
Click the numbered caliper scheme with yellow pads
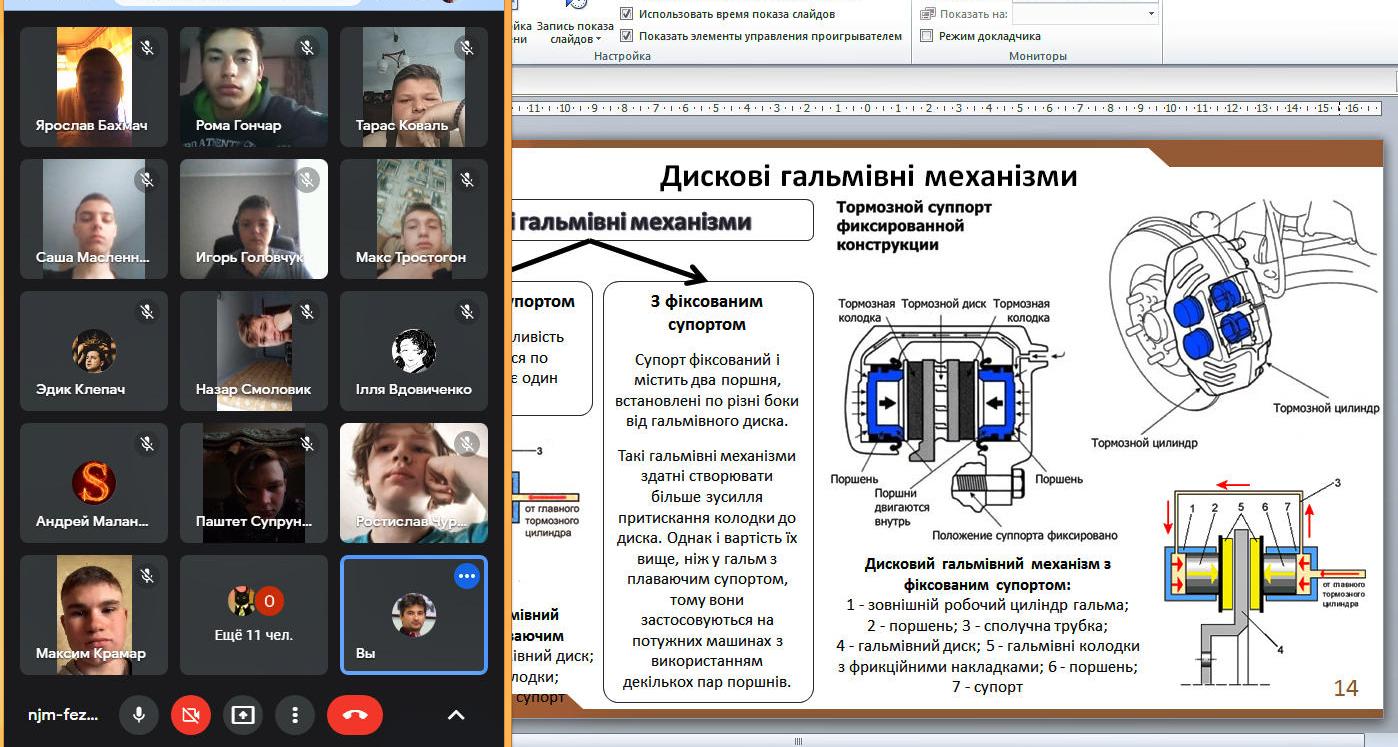point(1265,582)
